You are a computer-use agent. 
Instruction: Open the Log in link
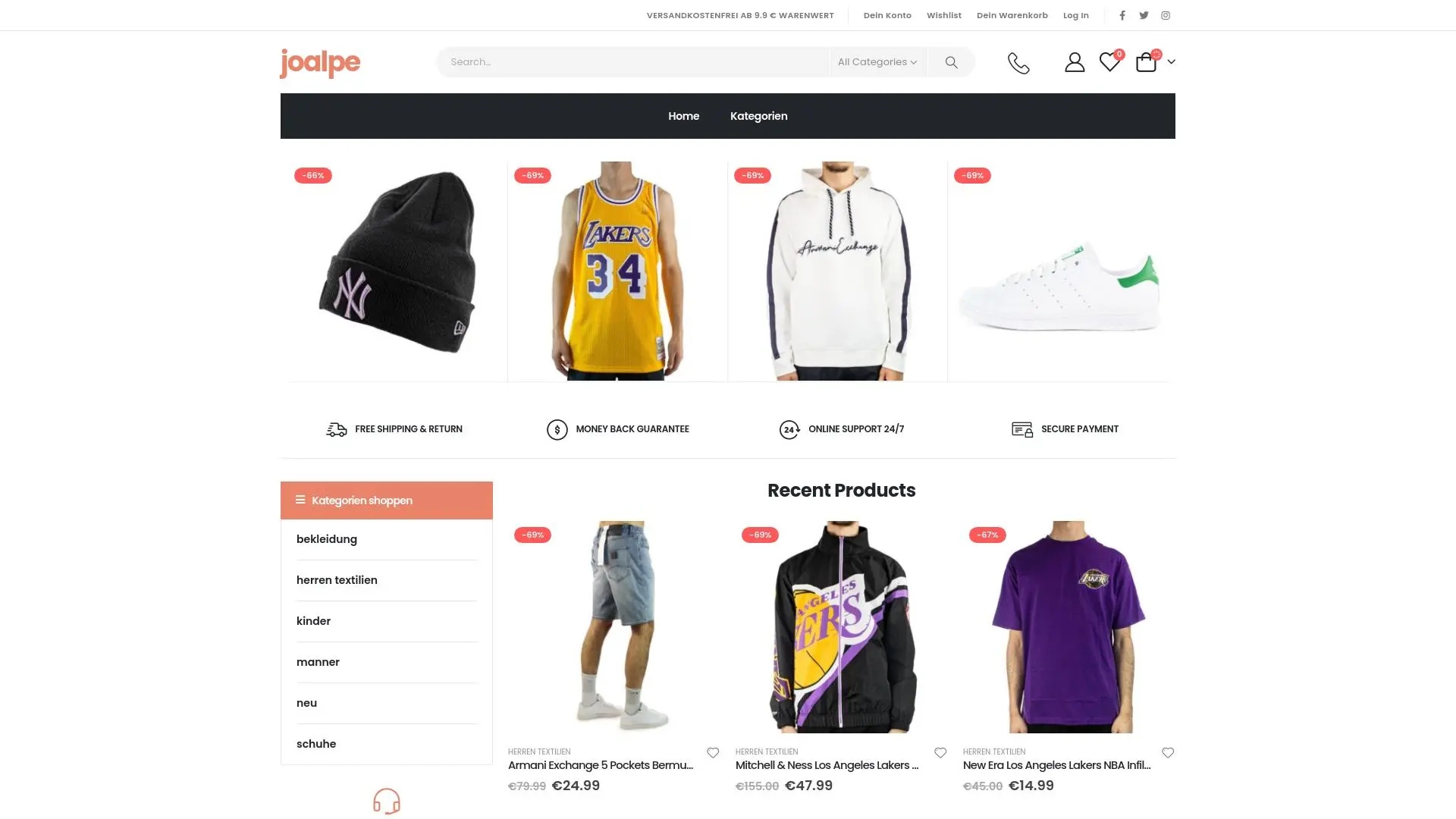[1075, 15]
